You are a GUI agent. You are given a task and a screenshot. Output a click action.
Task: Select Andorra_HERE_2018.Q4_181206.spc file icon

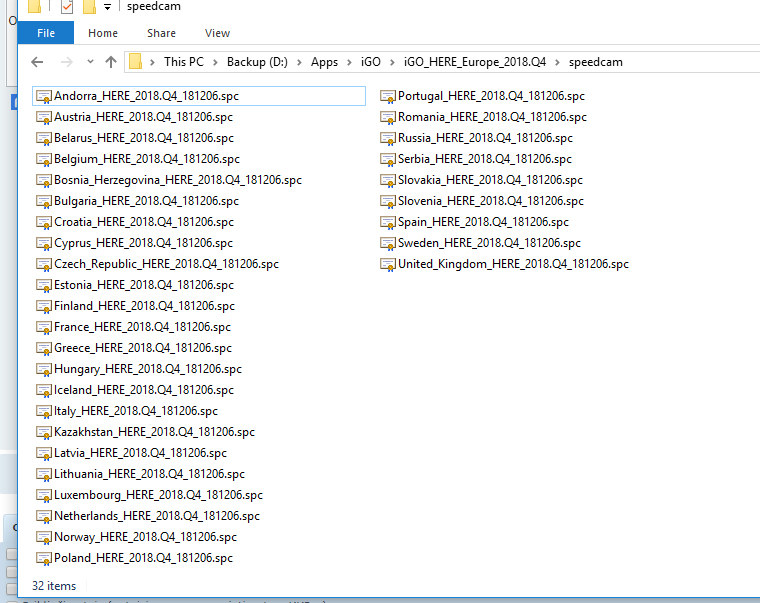click(x=44, y=96)
